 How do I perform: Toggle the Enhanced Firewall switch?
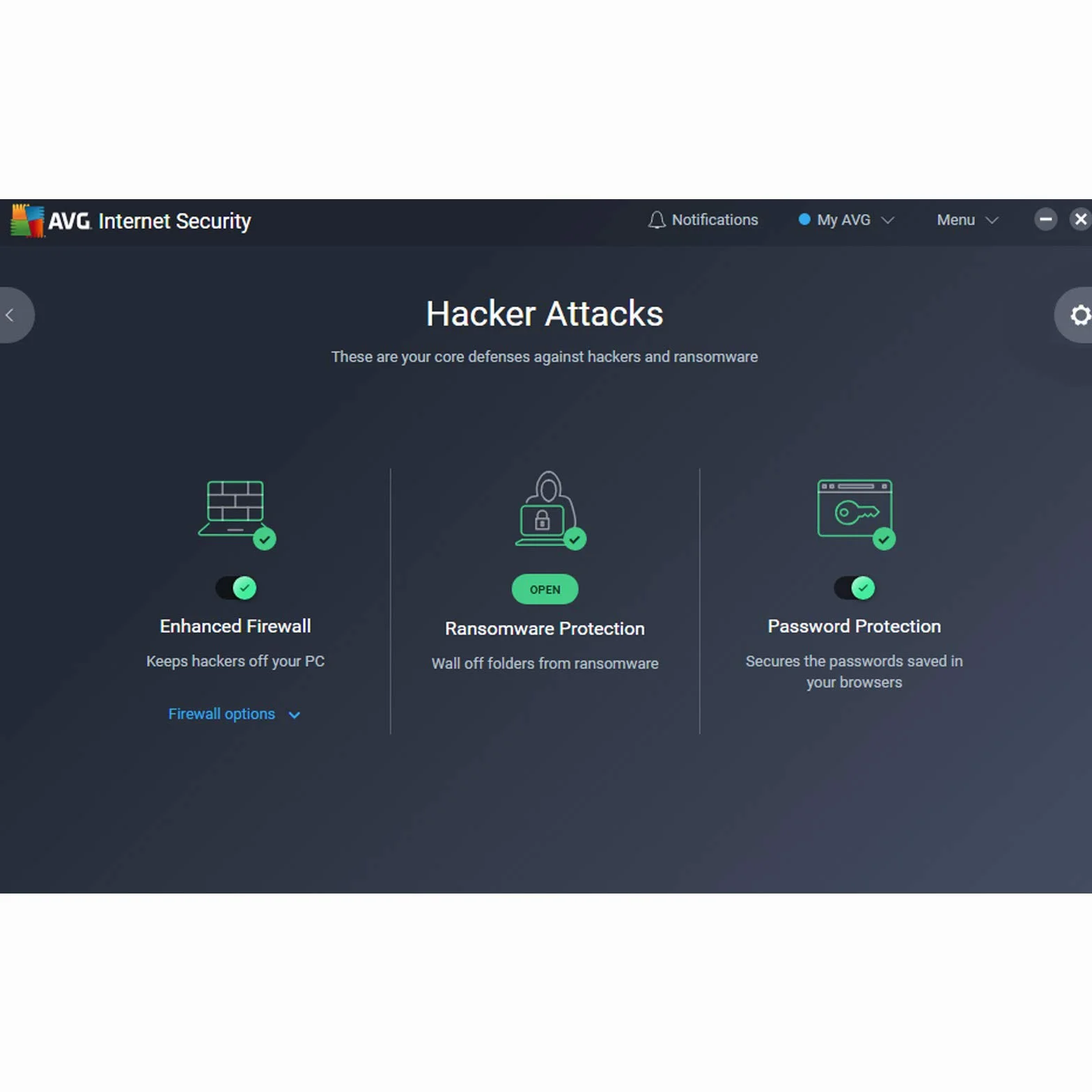[236, 588]
